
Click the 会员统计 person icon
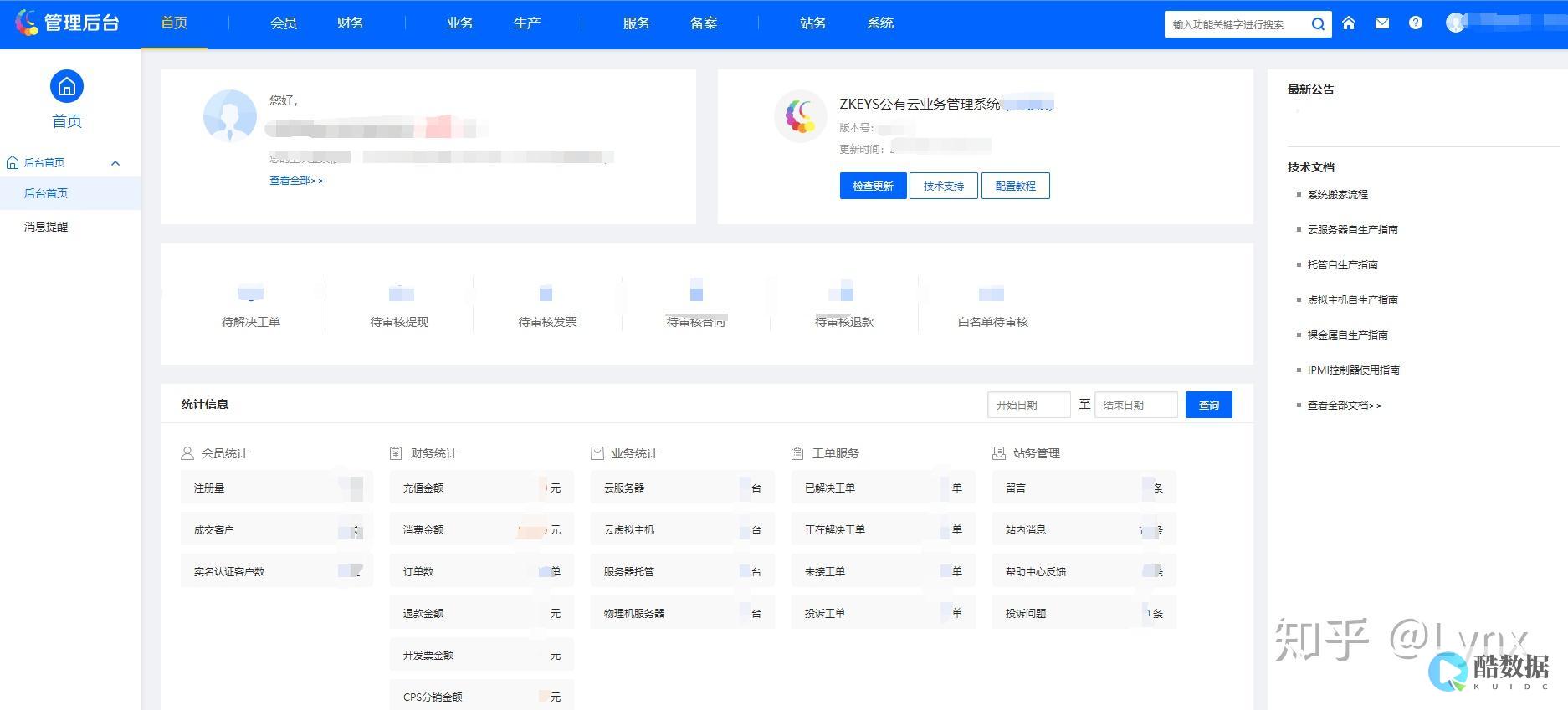187,453
